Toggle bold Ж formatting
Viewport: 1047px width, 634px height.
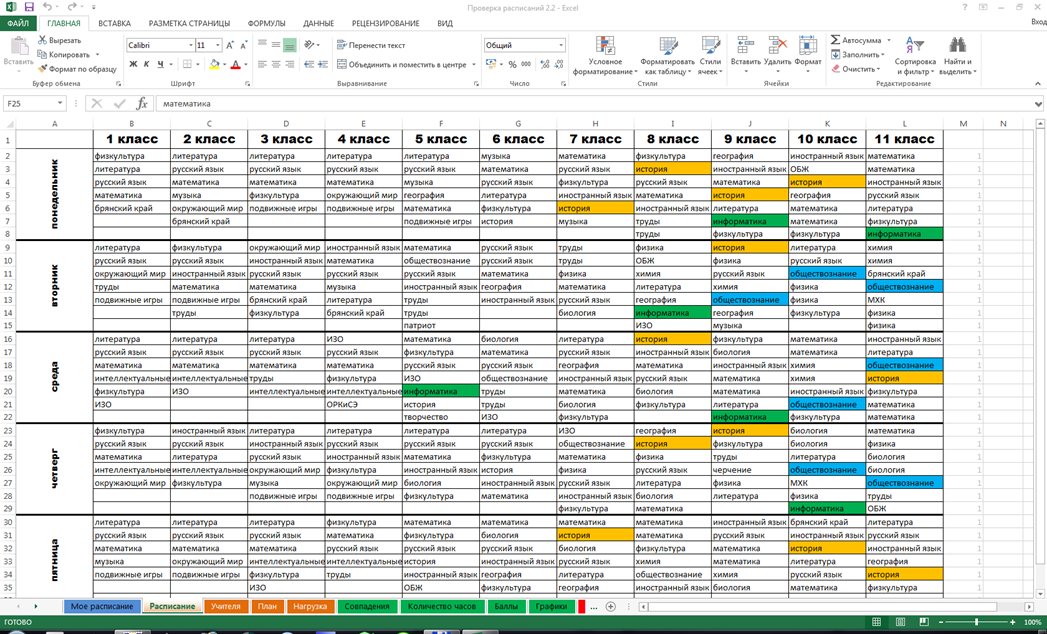click(133, 65)
